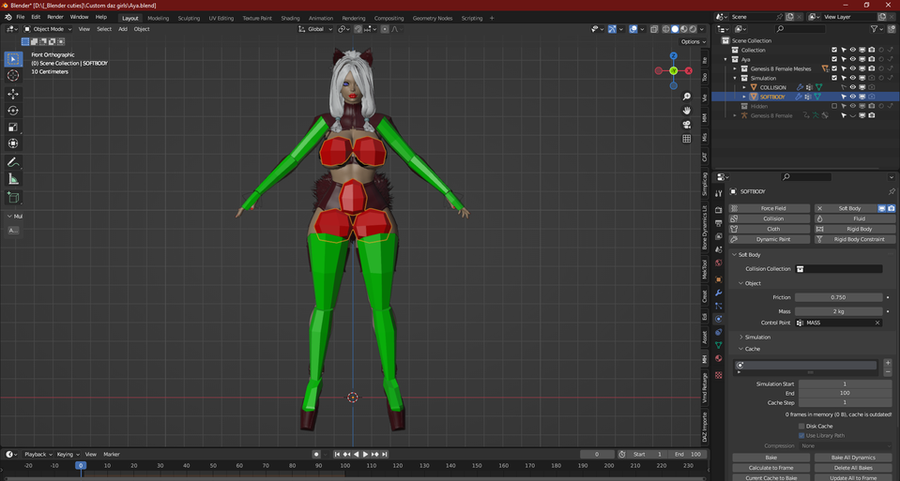Switch perspective/orthographic grid icon

click(686, 138)
